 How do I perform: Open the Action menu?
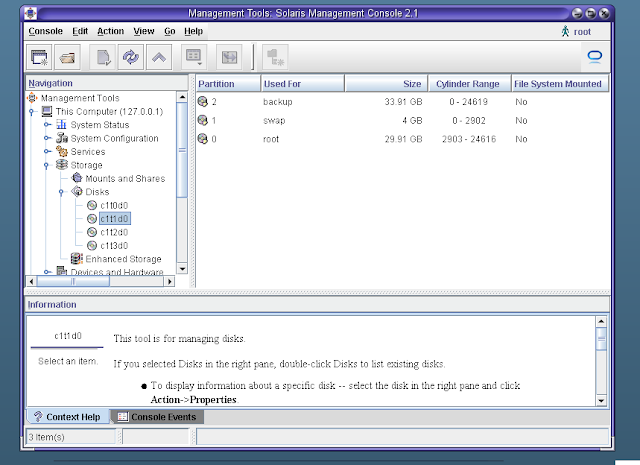(110, 31)
